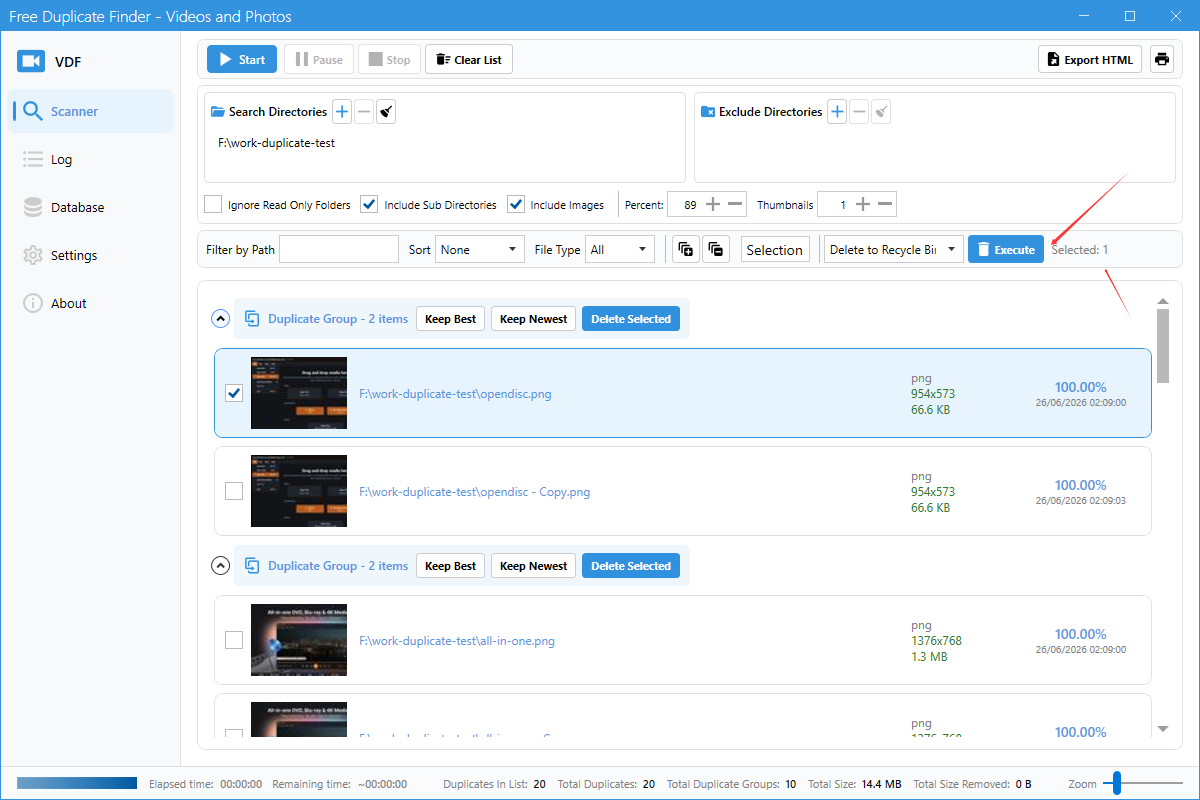Add a search directory with the plus icon
1200x800 pixels.
click(342, 112)
